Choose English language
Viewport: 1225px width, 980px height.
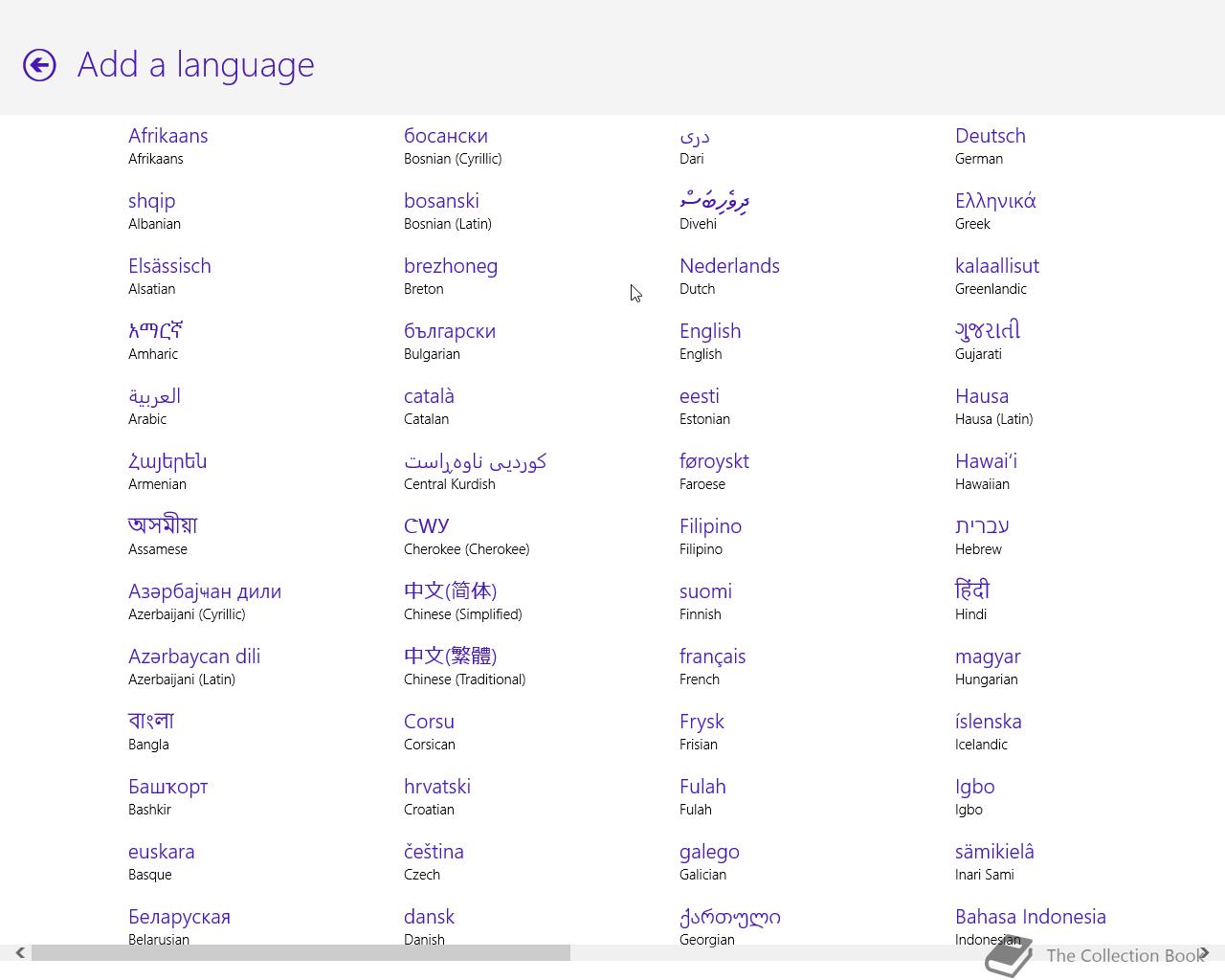coord(710,342)
